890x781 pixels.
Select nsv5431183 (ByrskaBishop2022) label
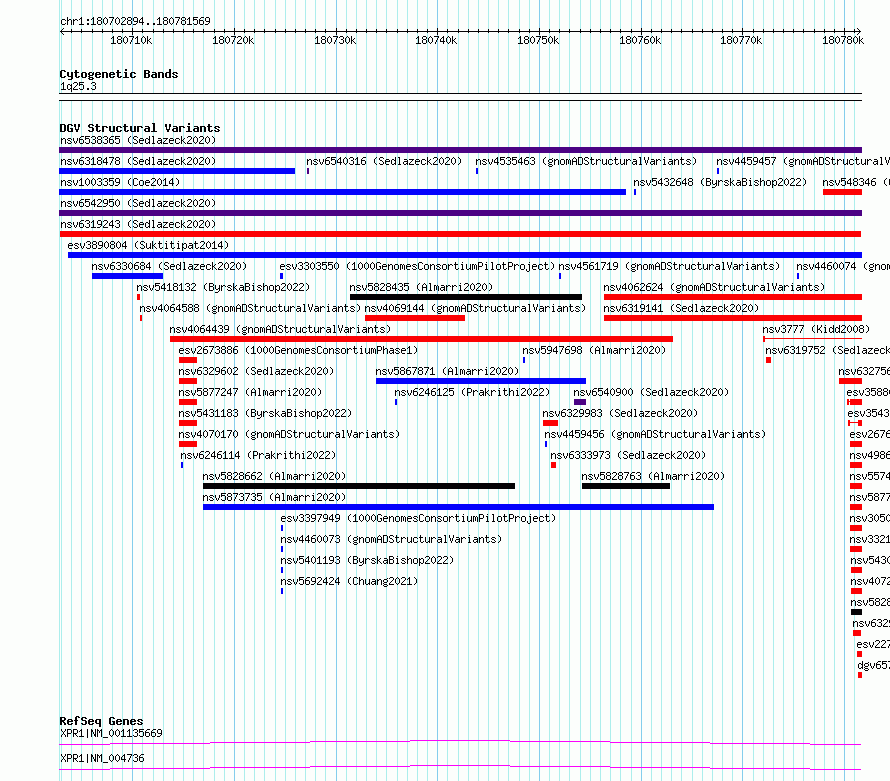coord(265,413)
